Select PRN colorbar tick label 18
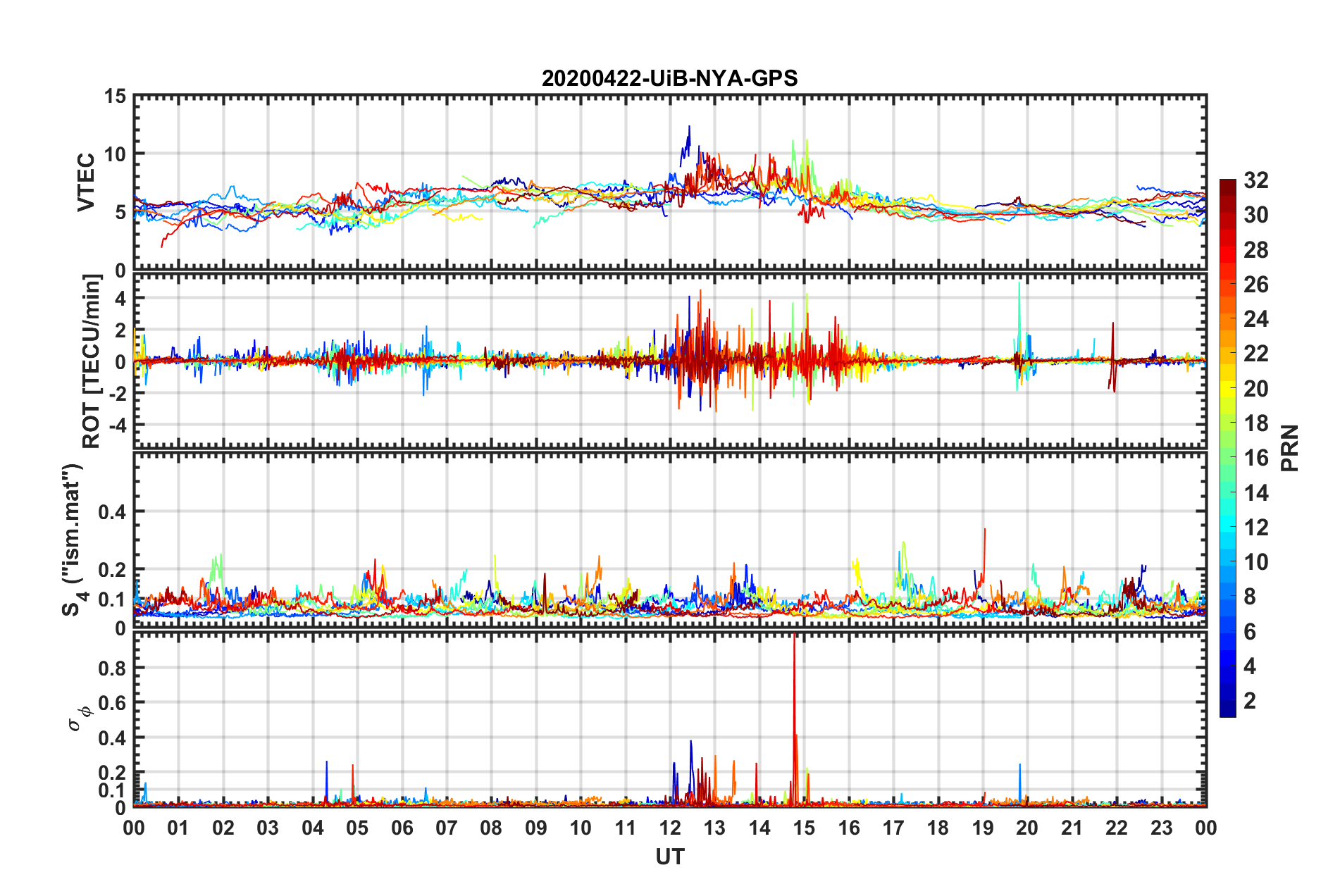Screen dimensions: 1340x896 [x=1256, y=423]
